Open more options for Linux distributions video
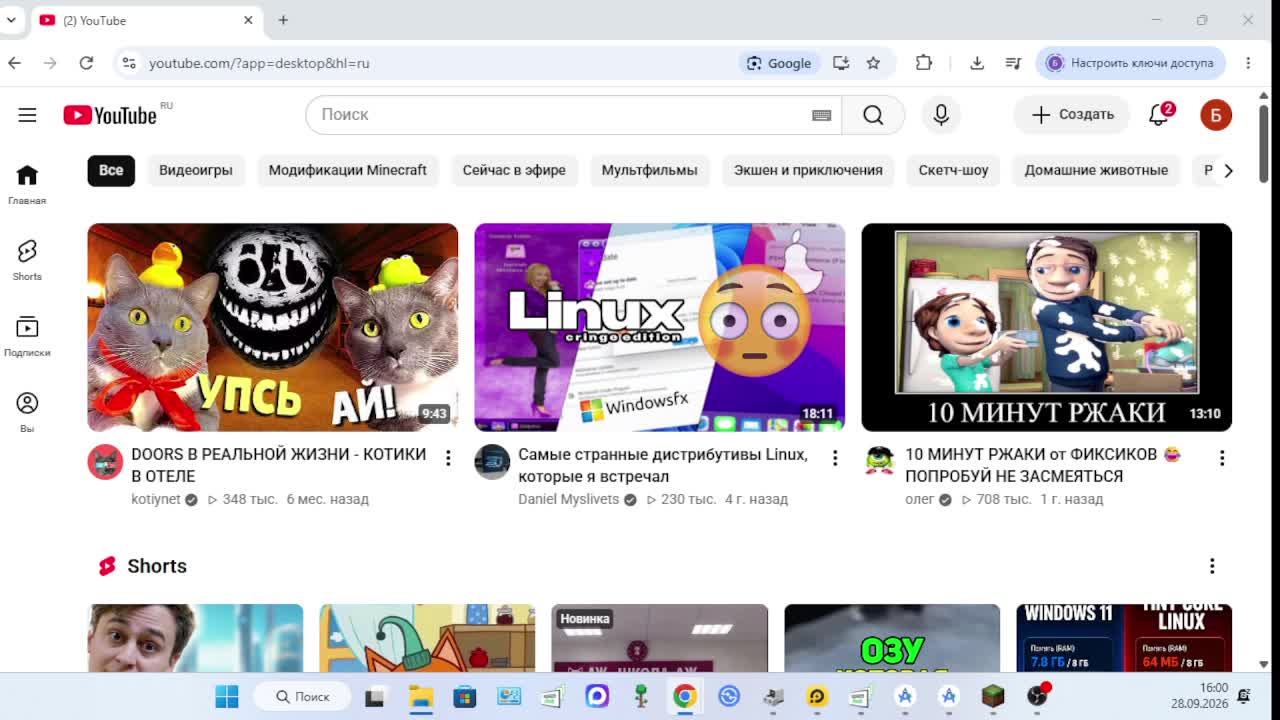 (x=835, y=458)
